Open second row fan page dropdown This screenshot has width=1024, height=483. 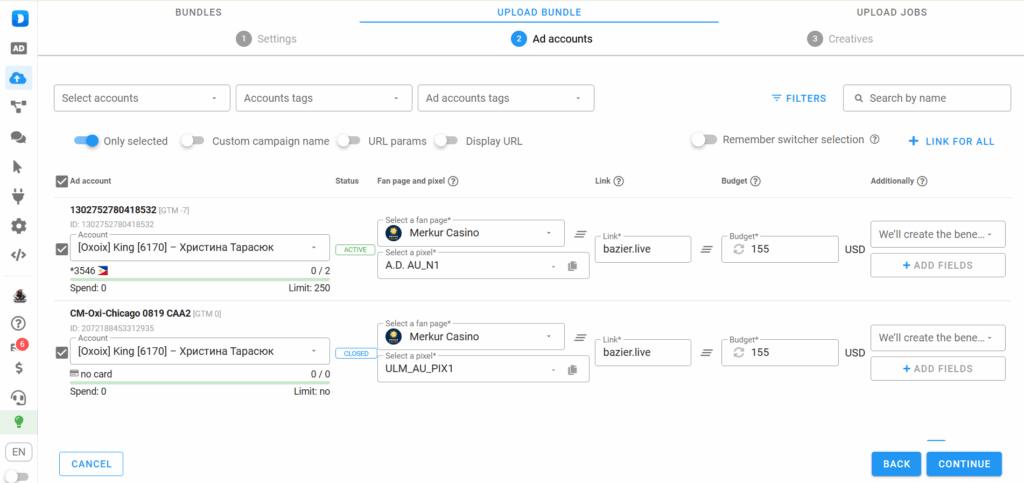(x=471, y=336)
